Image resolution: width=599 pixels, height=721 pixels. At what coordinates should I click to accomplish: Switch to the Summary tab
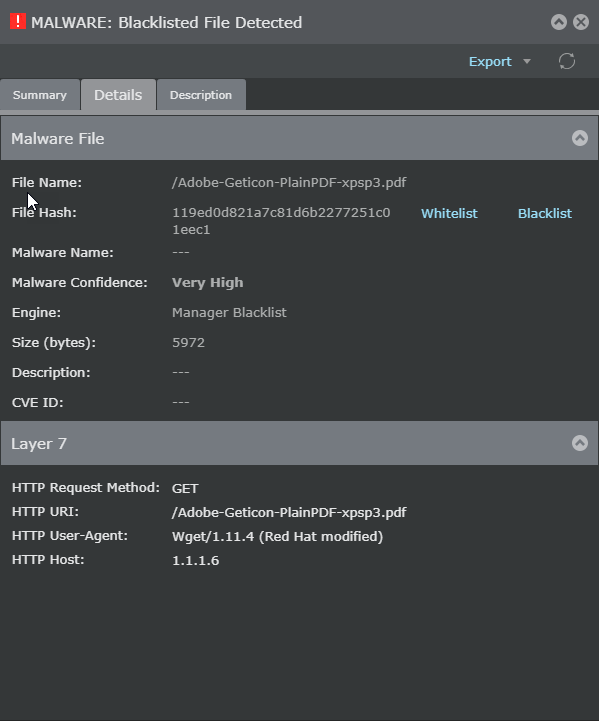point(40,95)
